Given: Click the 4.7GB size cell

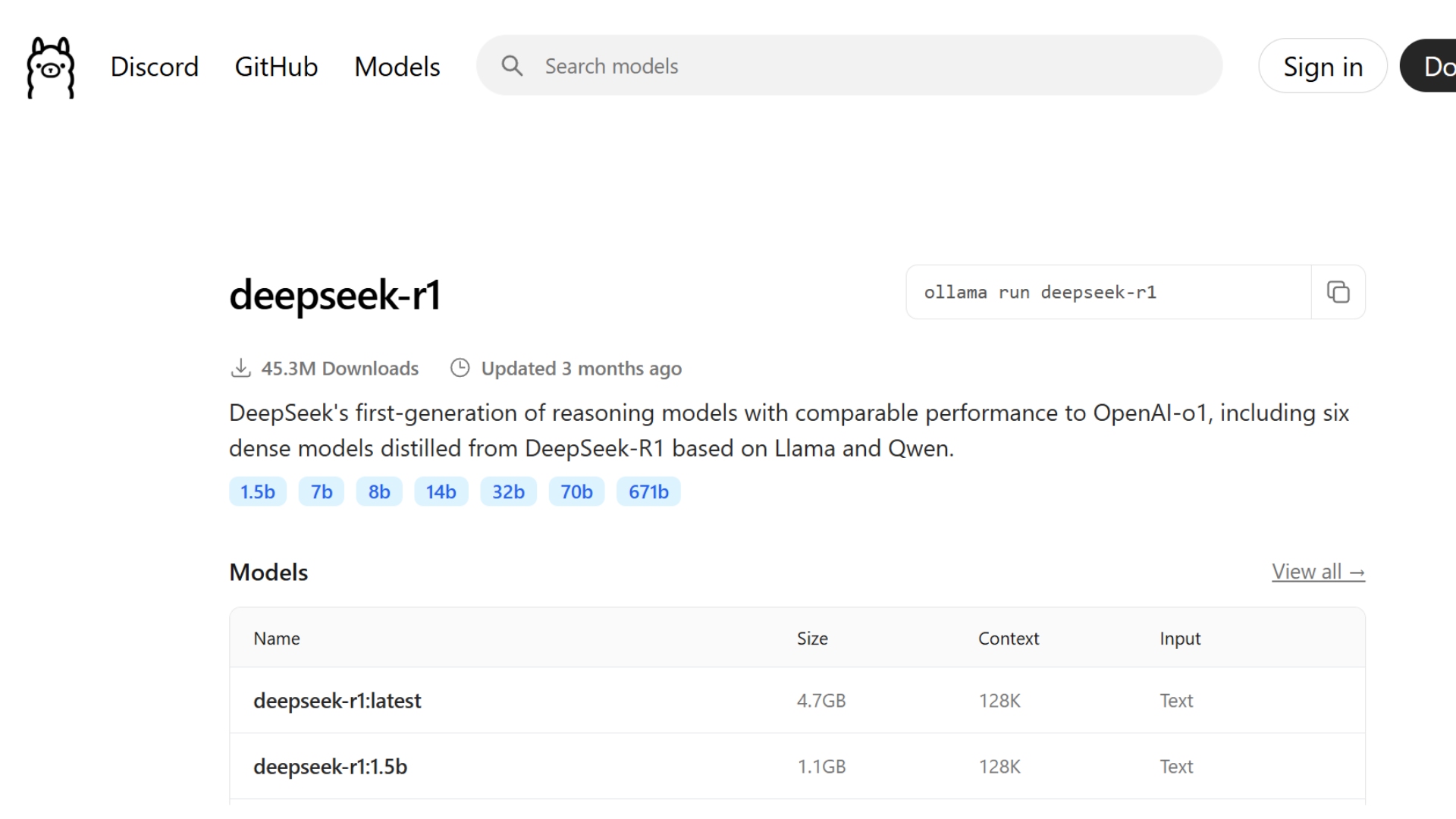Looking at the screenshot, I should [x=821, y=701].
